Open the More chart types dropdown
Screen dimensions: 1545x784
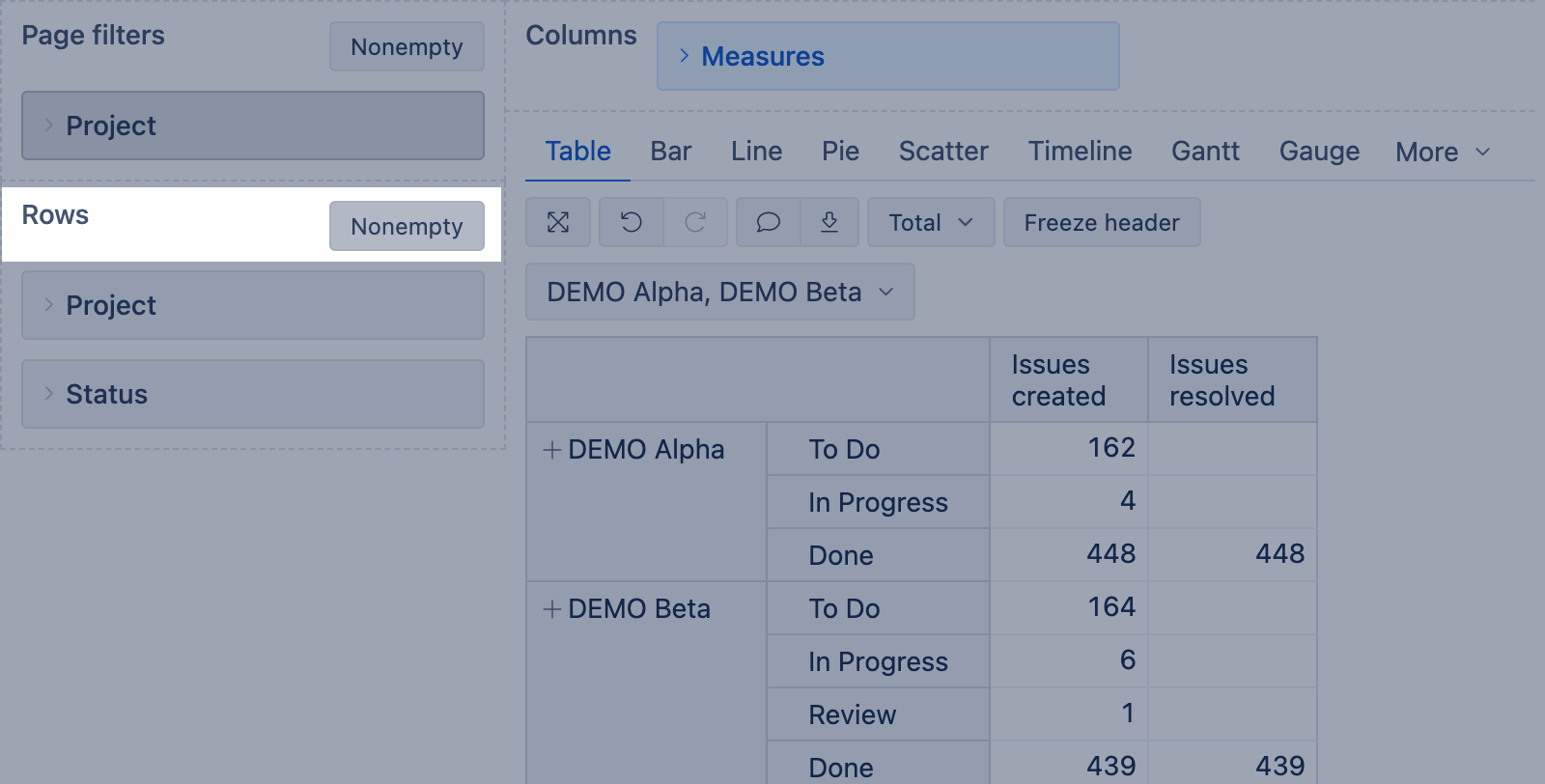[x=1443, y=153]
